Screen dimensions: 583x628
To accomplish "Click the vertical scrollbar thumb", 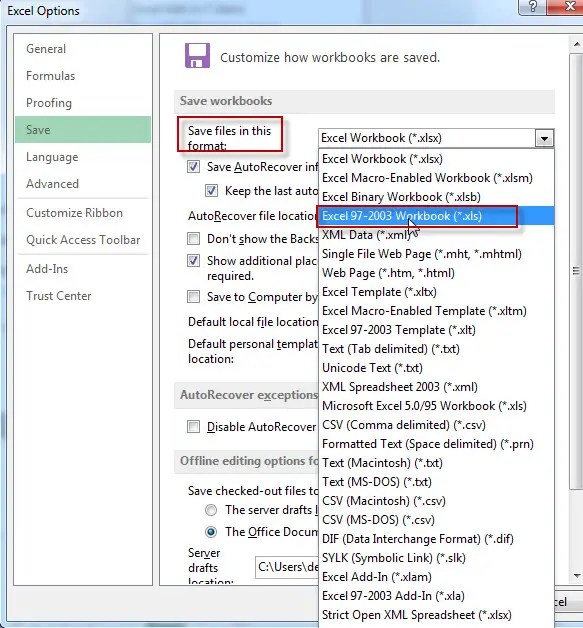I will pos(576,271).
